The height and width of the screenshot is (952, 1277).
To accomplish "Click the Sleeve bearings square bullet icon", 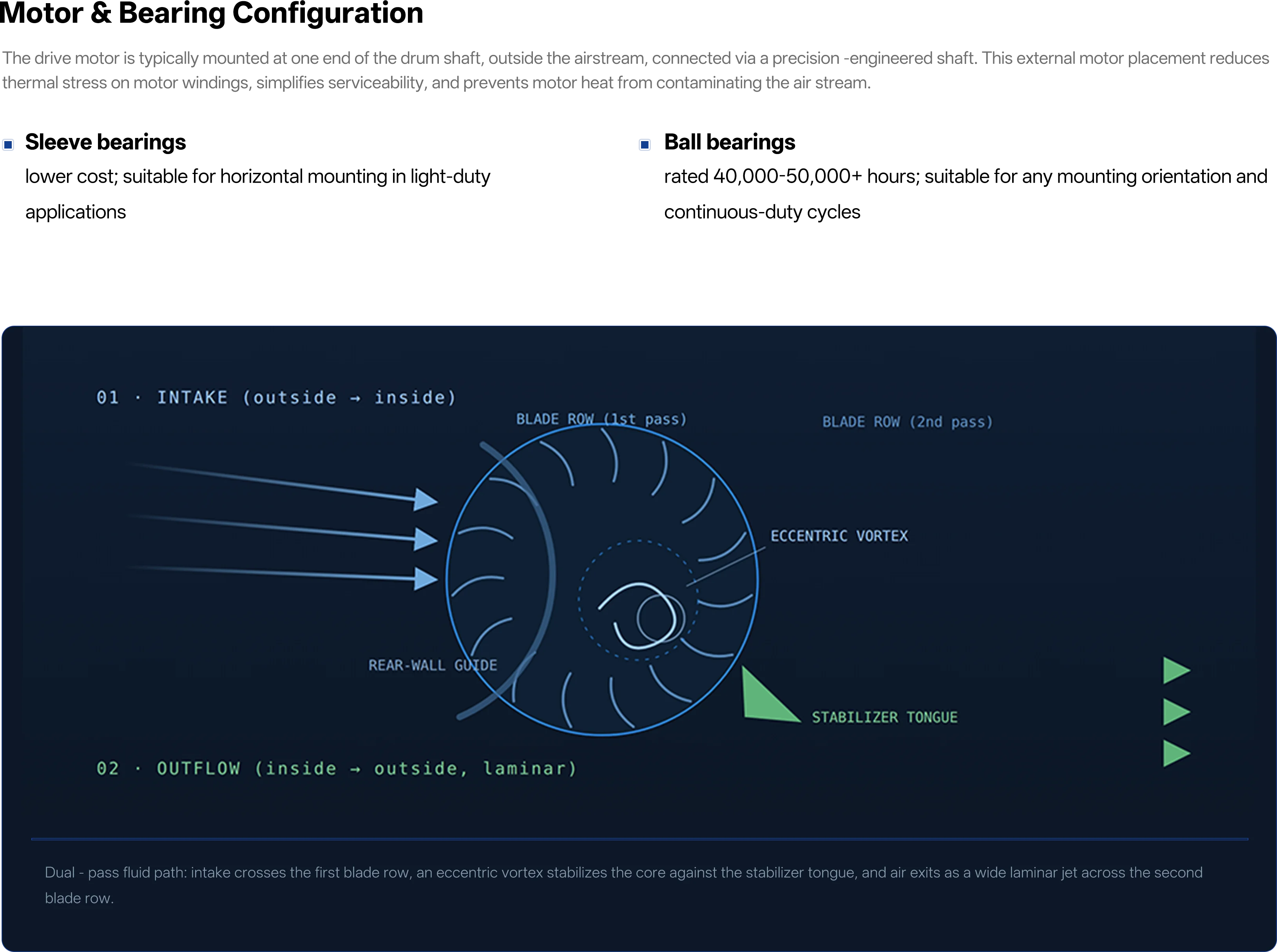I will click(8, 145).
